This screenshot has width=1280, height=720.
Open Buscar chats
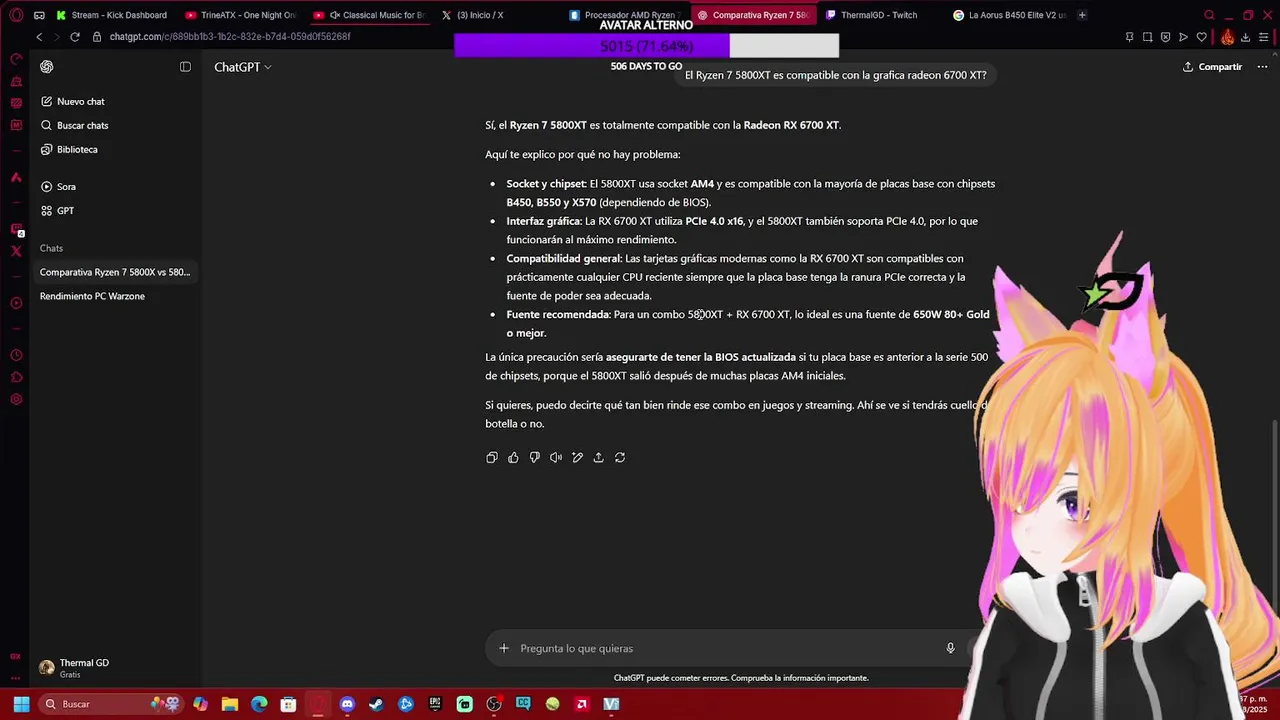[114, 126]
